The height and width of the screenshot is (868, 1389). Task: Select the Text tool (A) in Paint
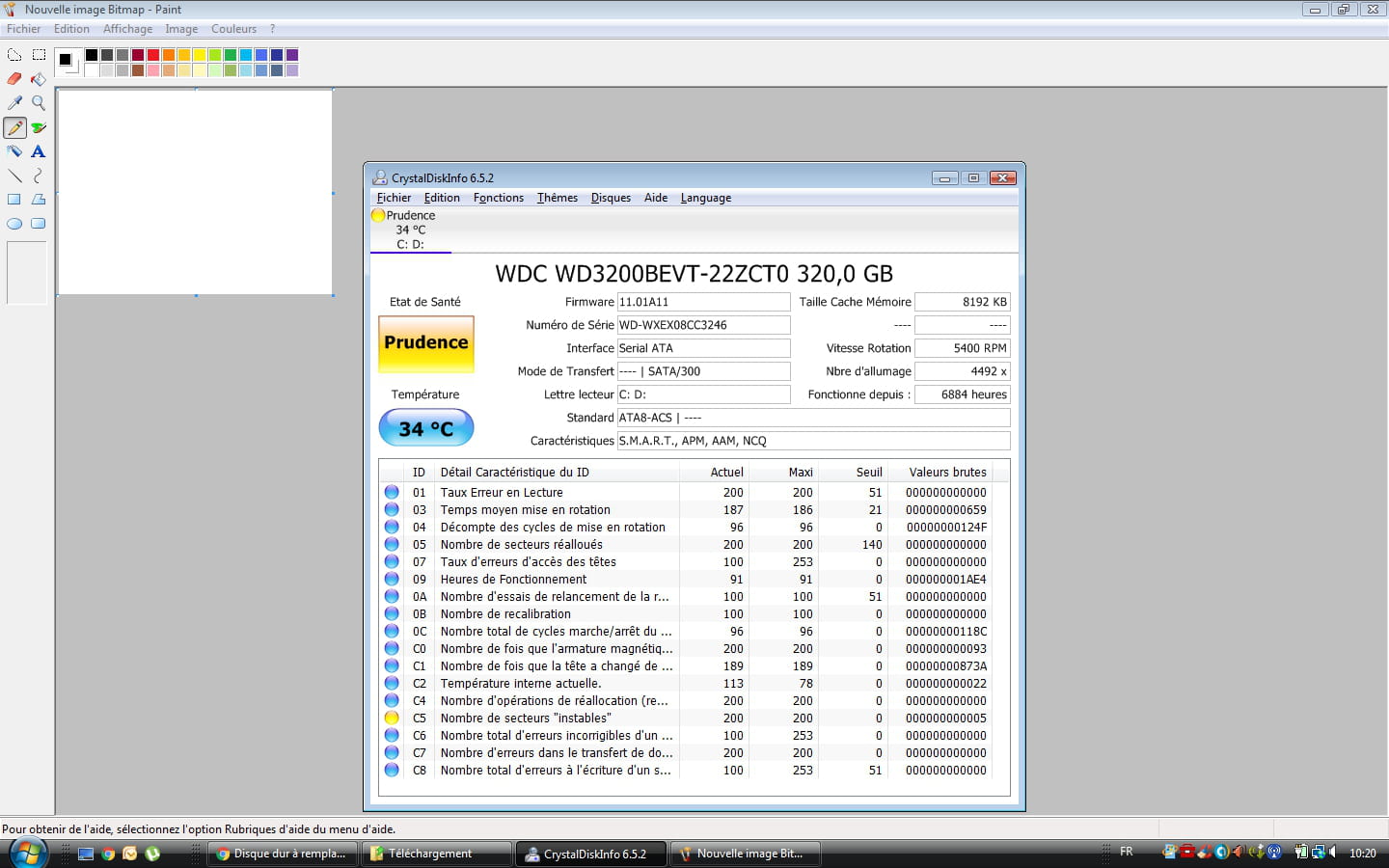pos(39,151)
